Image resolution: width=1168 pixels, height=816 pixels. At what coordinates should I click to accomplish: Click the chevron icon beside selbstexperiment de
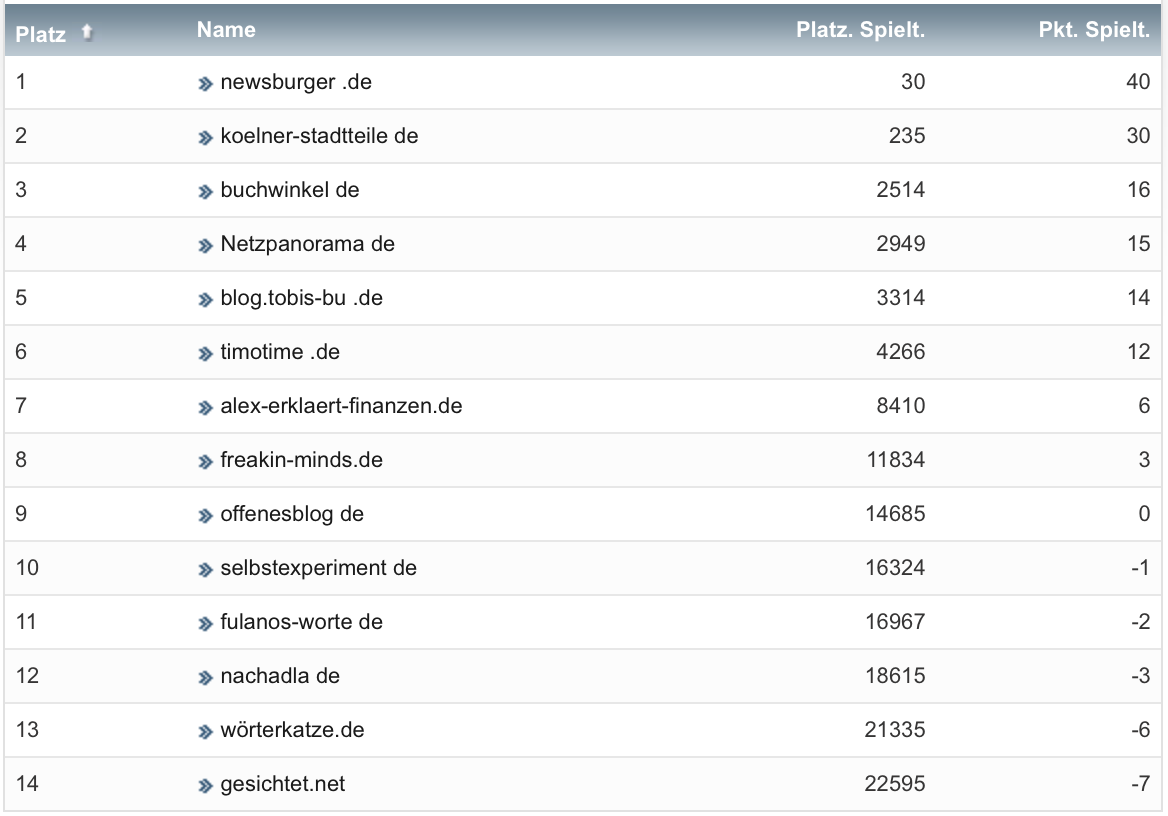tap(206, 570)
